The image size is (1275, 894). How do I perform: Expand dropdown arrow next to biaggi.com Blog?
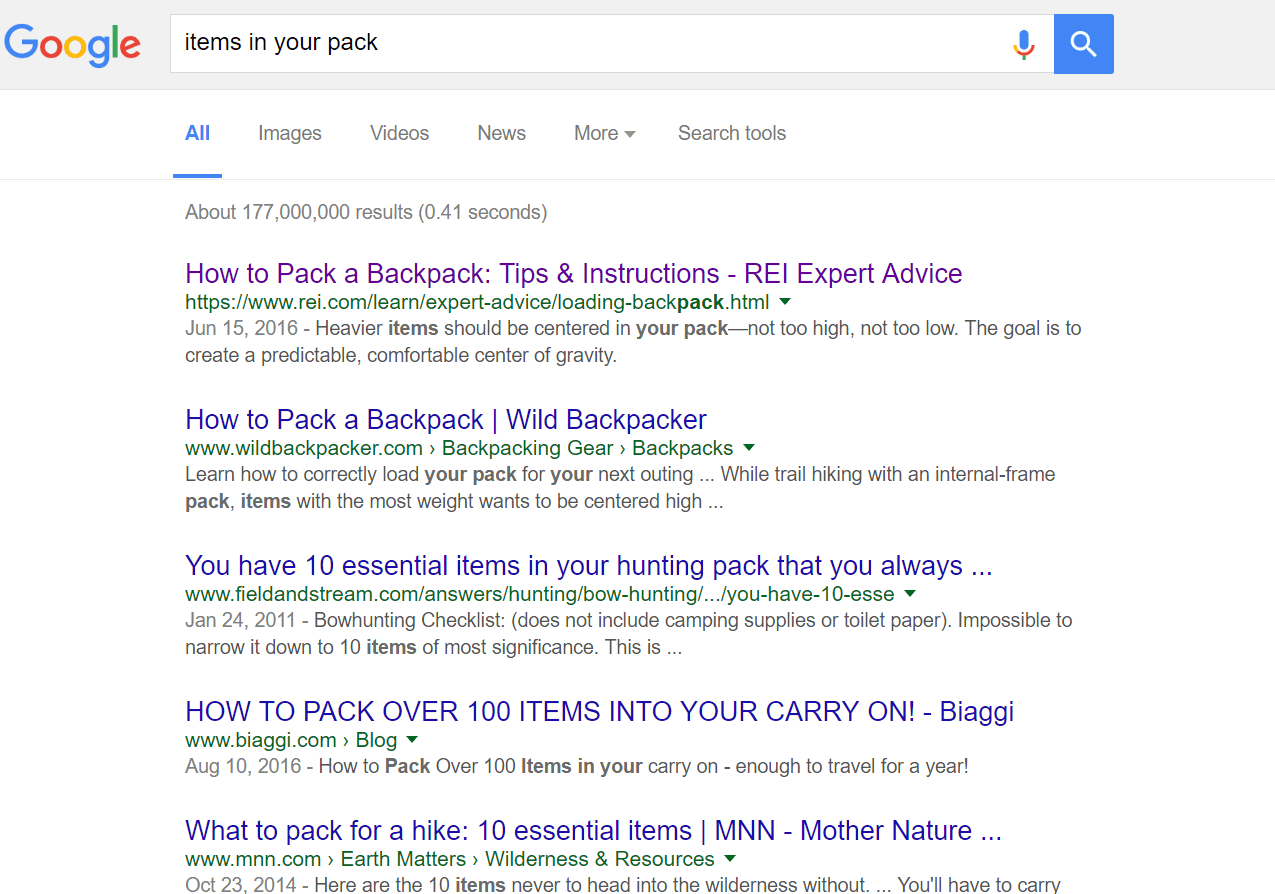point(412,739)
